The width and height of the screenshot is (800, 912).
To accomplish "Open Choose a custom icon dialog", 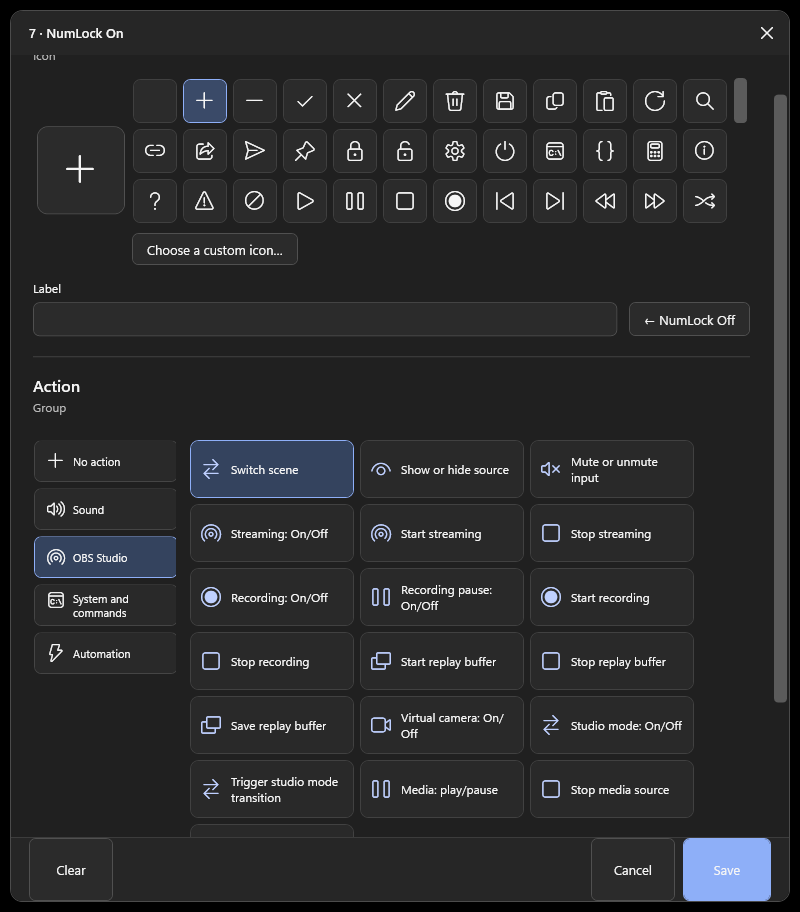I will point(215,250).
